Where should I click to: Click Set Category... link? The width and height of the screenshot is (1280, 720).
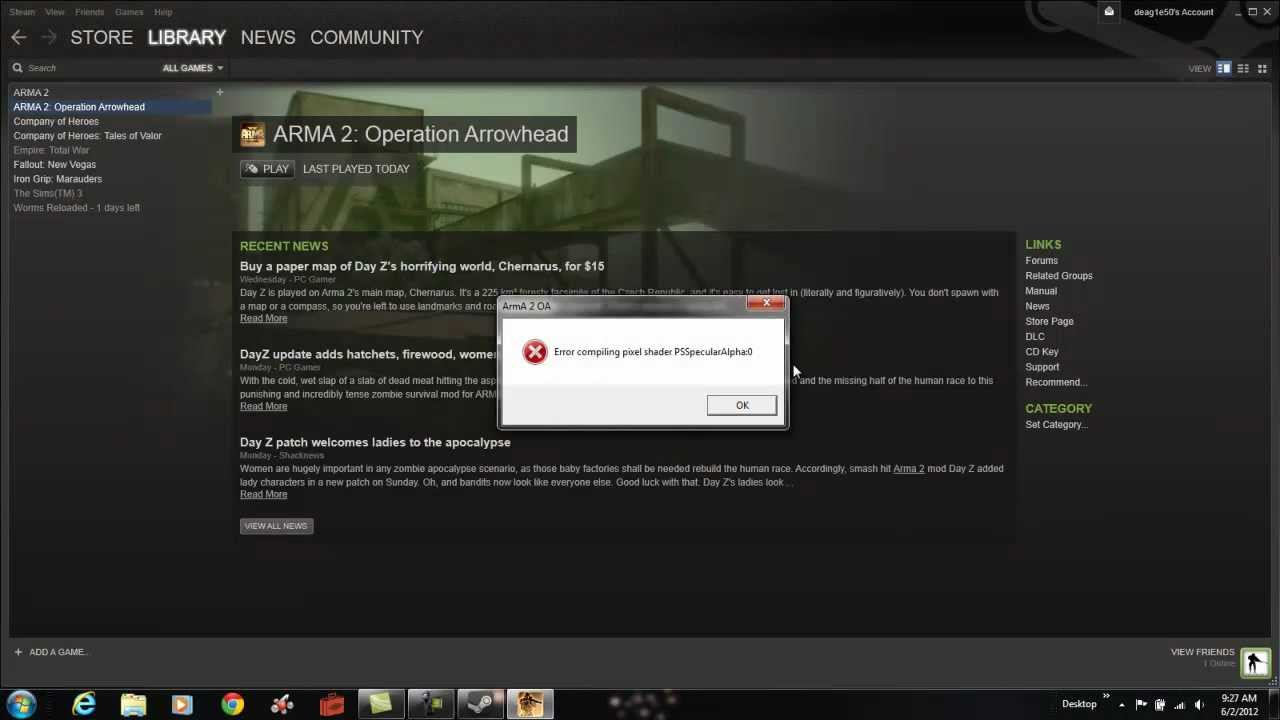click(x=1056, y=425)
